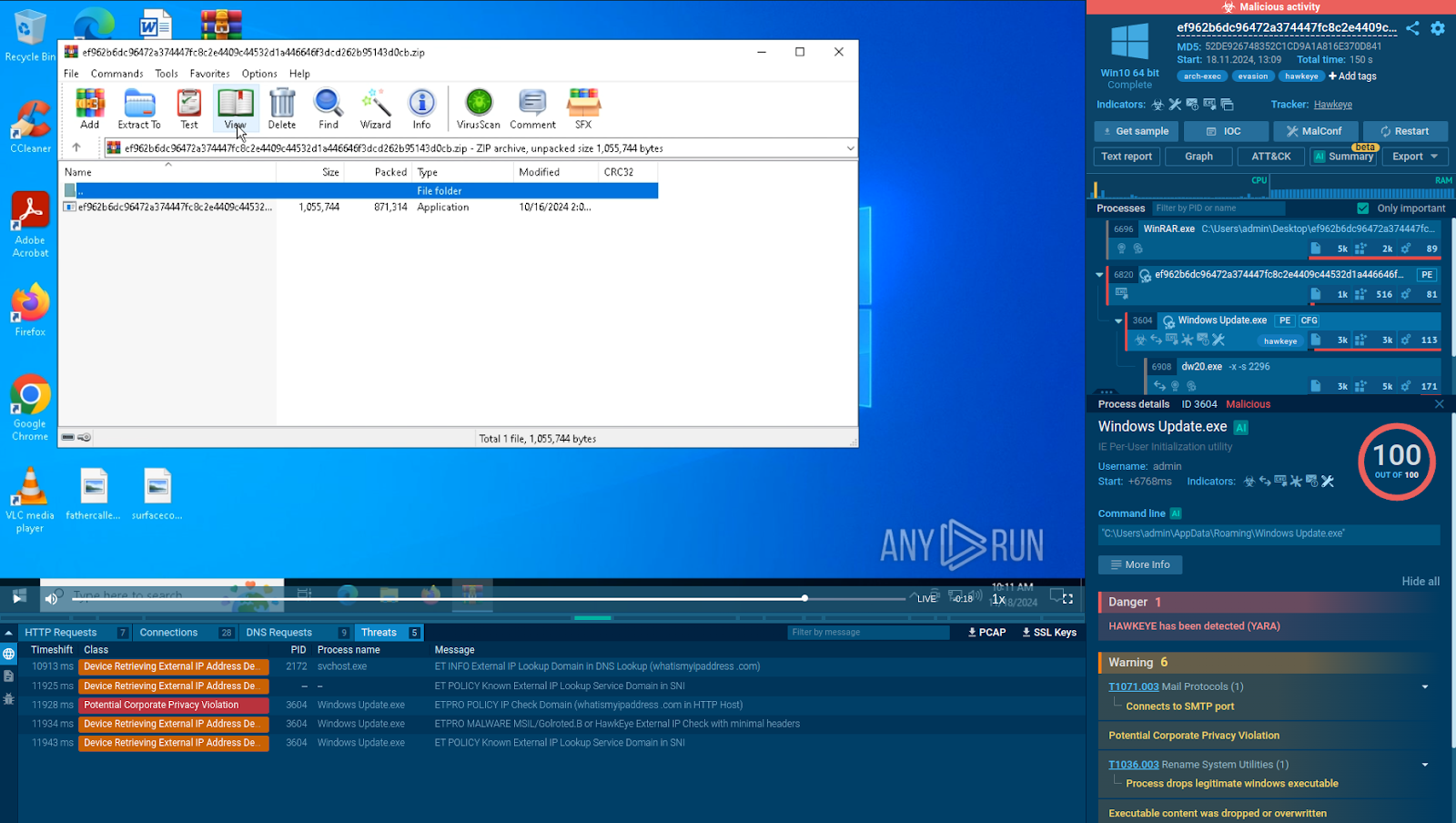Screen dimensions: 1456x823
Task: Click the Get sample button
Action: coord(1136,131)
